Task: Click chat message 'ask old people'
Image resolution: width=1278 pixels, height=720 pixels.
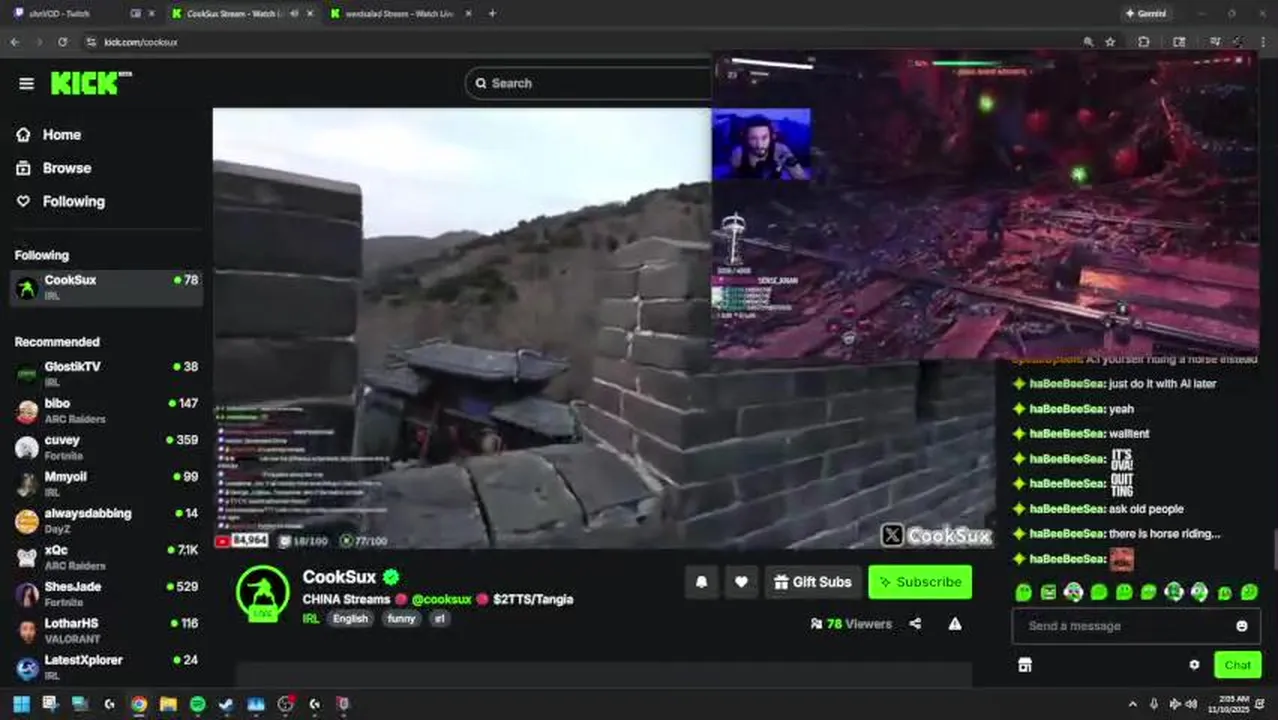Action: pos(1146,508)
